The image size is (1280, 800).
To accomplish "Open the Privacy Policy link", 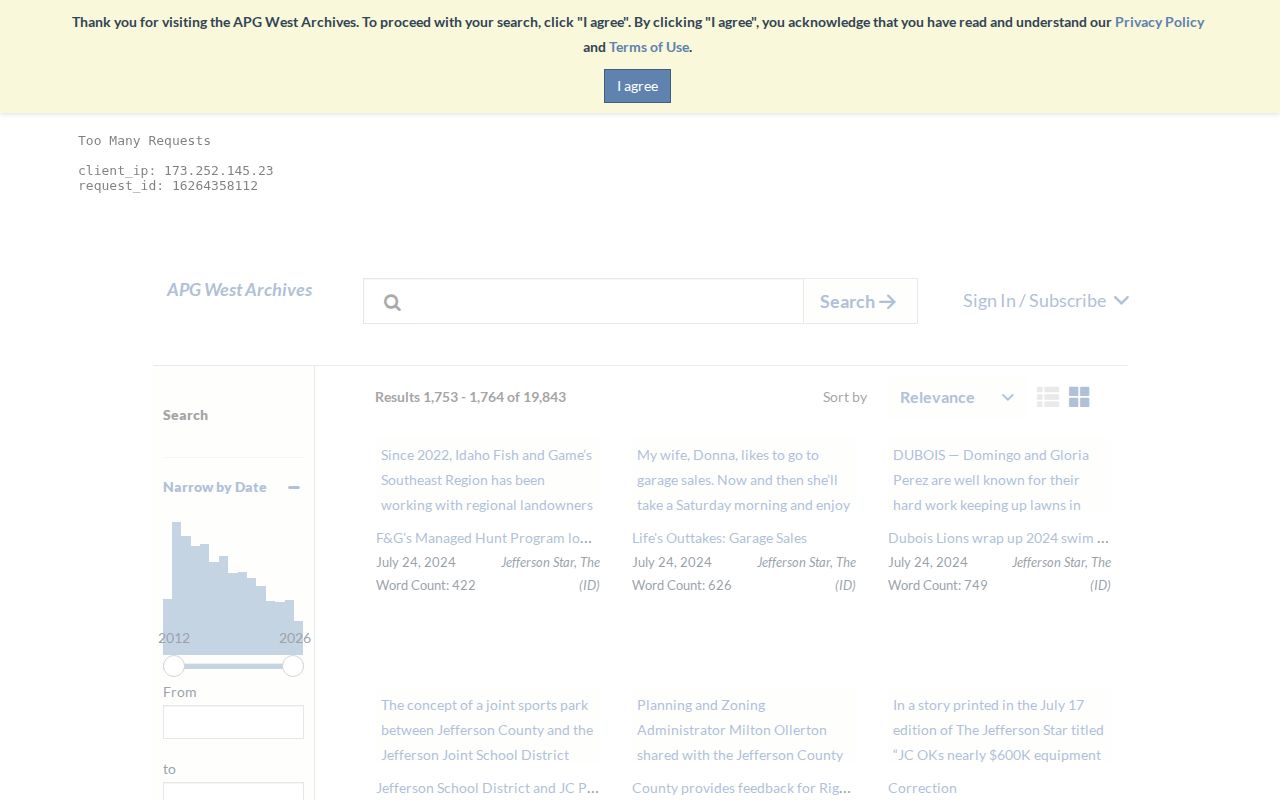I will (1159, 22).
